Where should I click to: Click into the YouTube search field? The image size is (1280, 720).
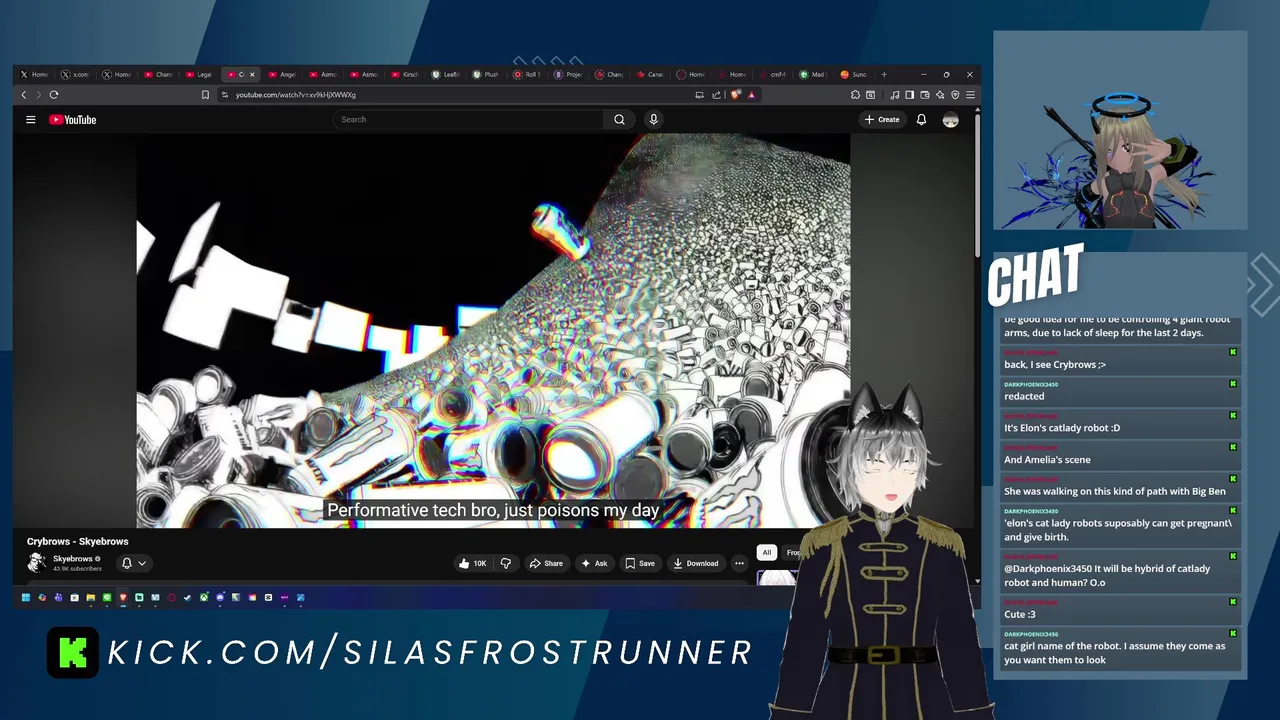pyautogui.click(x=468, y=119)
